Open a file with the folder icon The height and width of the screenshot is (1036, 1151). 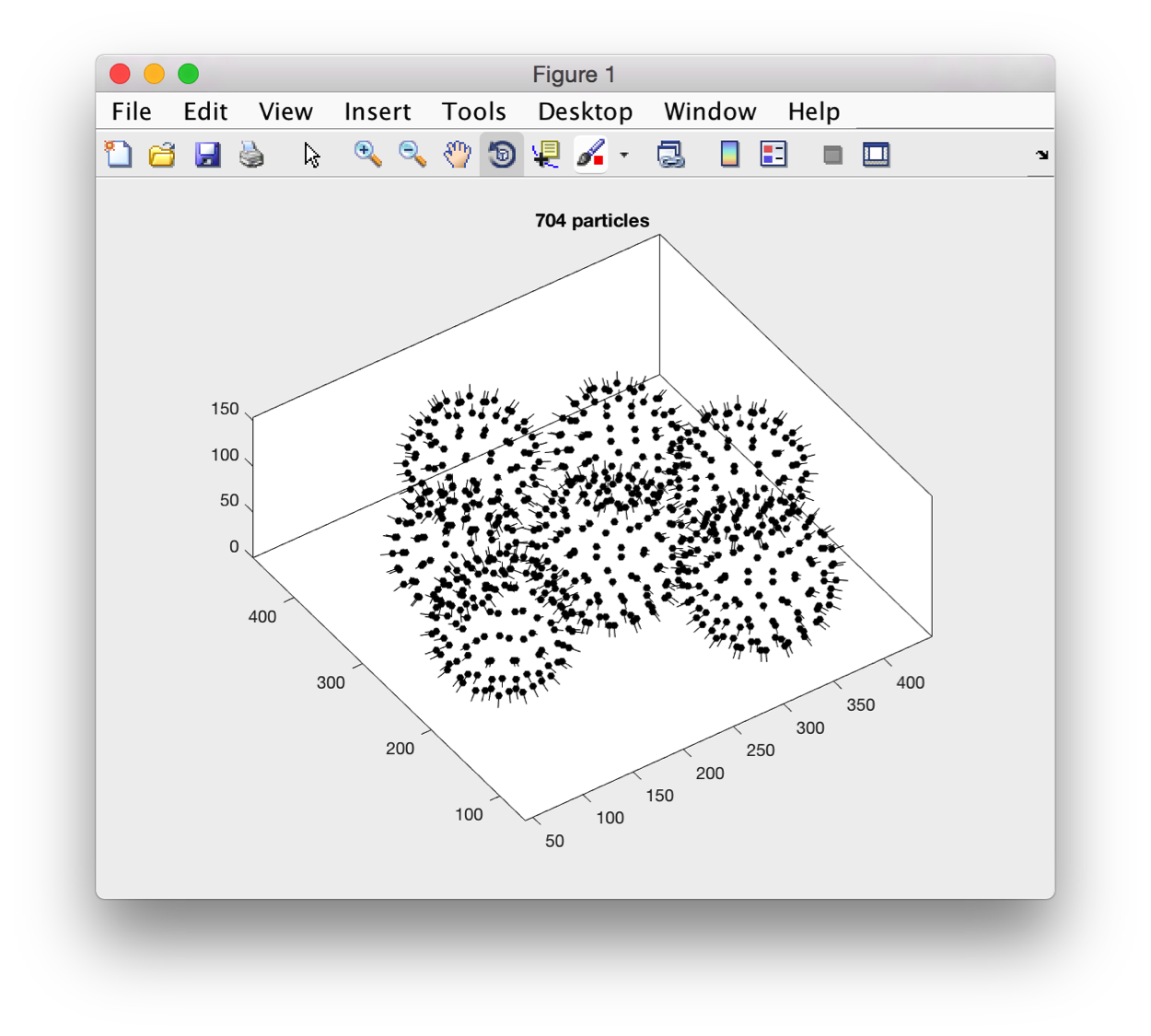tap(162, 154)
